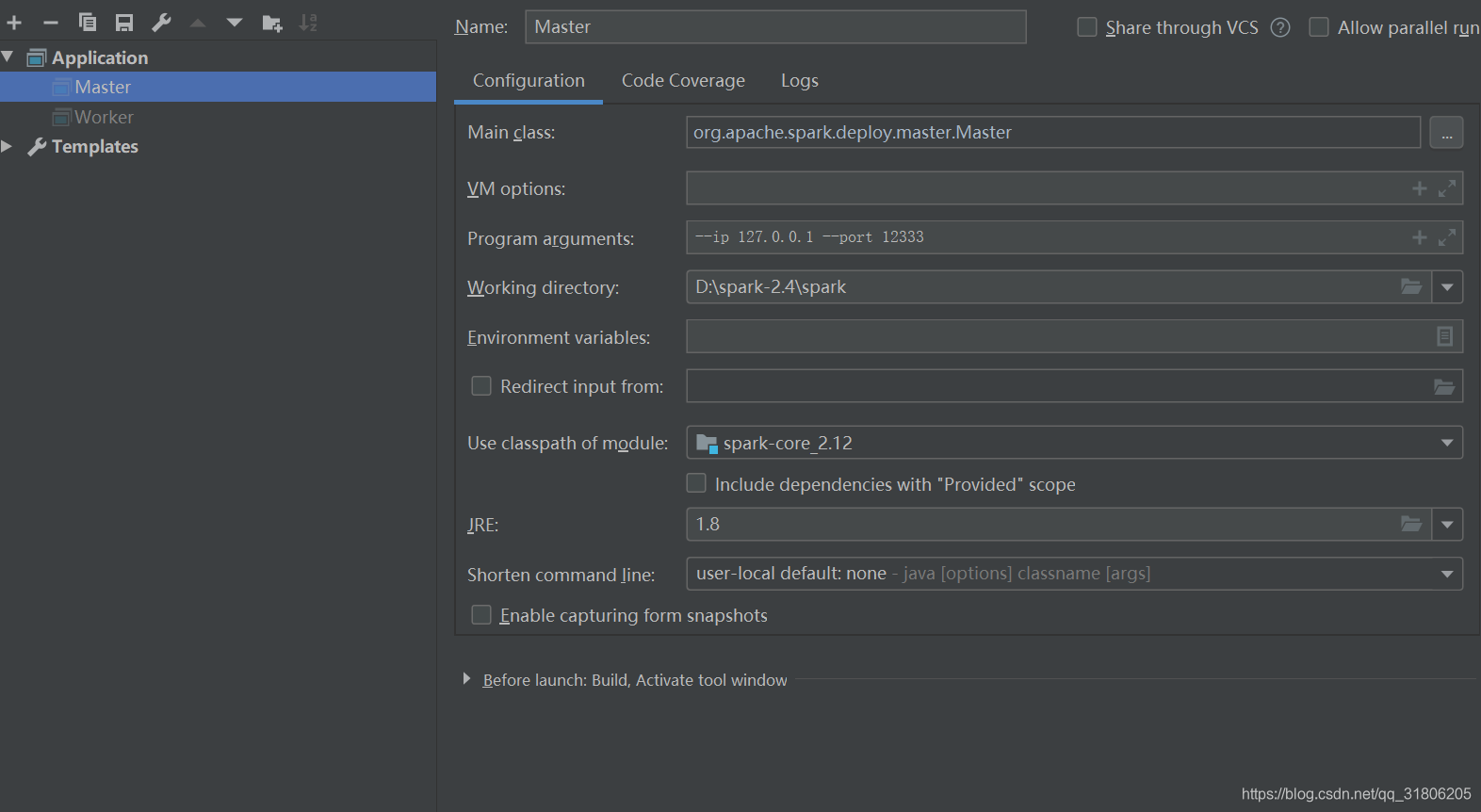Open the Main class browse button
1481x812 pixels.
tap(1446, 133)
